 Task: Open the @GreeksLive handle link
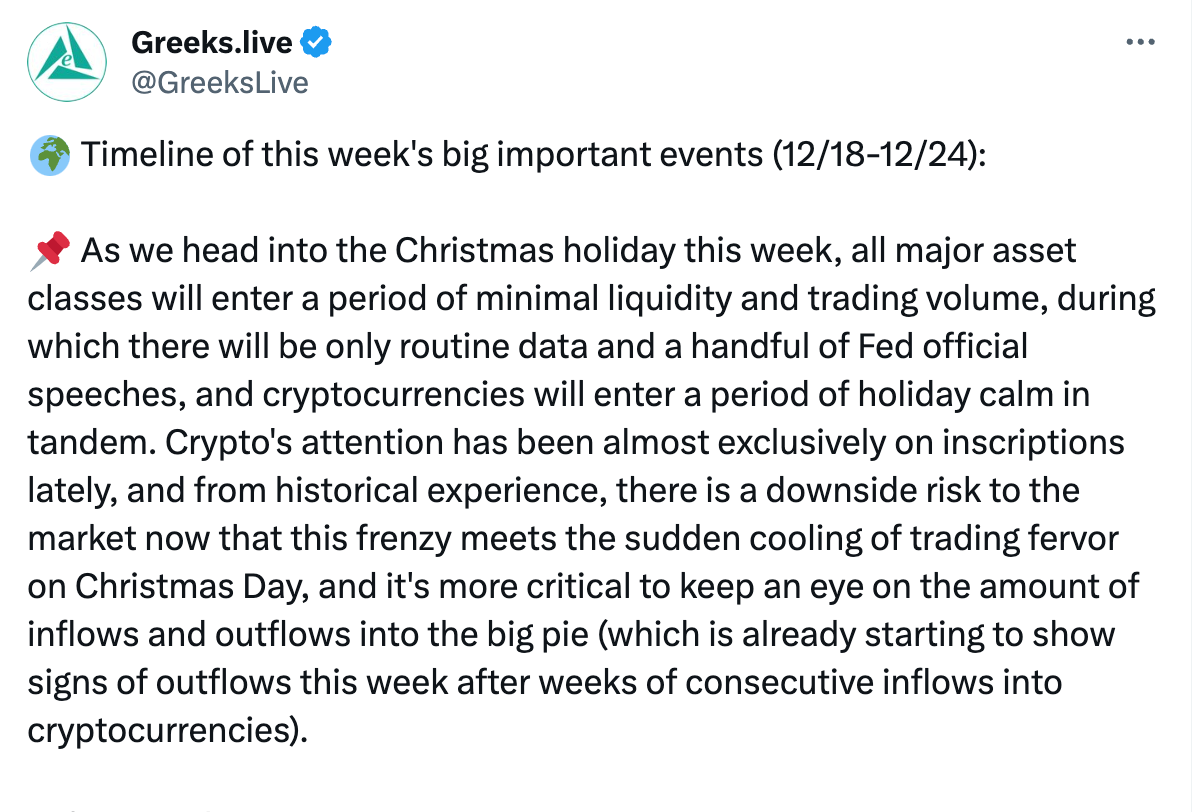coord(220,82)
